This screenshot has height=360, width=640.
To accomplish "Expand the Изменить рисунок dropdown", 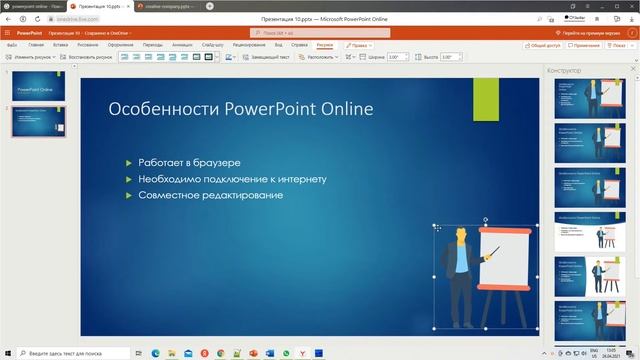I will coord(54,57).
